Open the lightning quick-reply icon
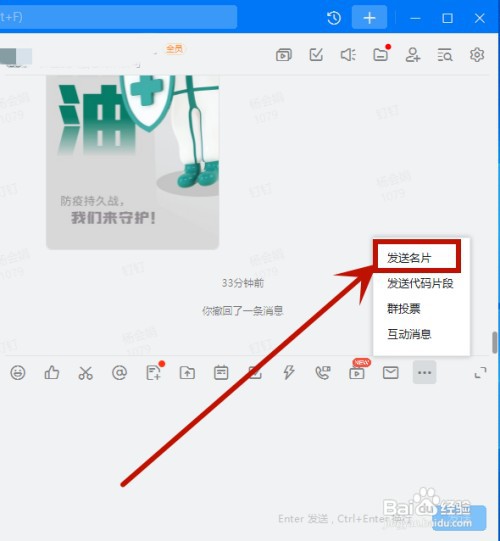The image size is (500, 541). click(x=288, y=373)
